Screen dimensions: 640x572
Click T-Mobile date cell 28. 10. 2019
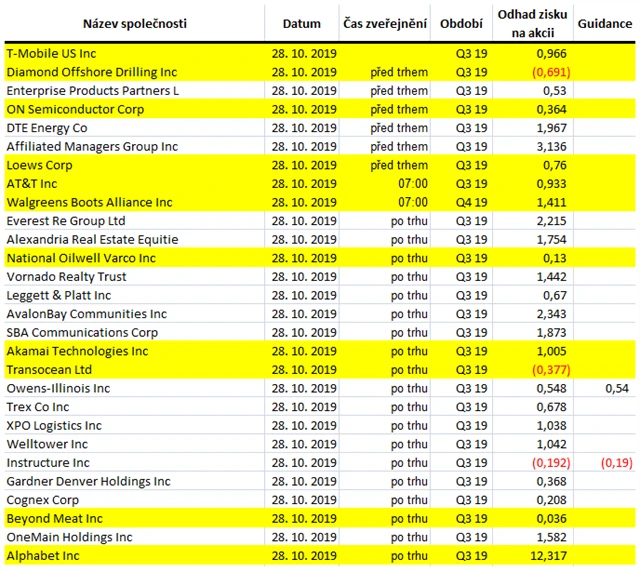304,53
